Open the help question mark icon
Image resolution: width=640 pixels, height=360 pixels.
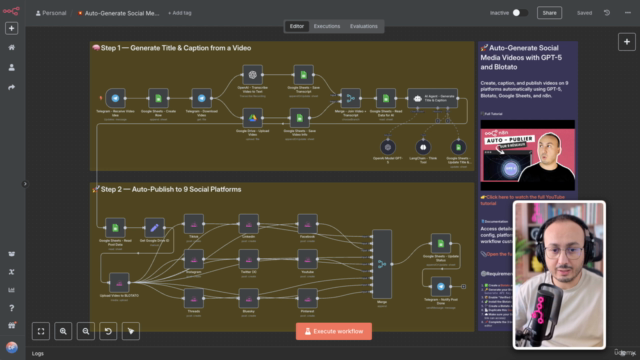(x=11, y=308)
